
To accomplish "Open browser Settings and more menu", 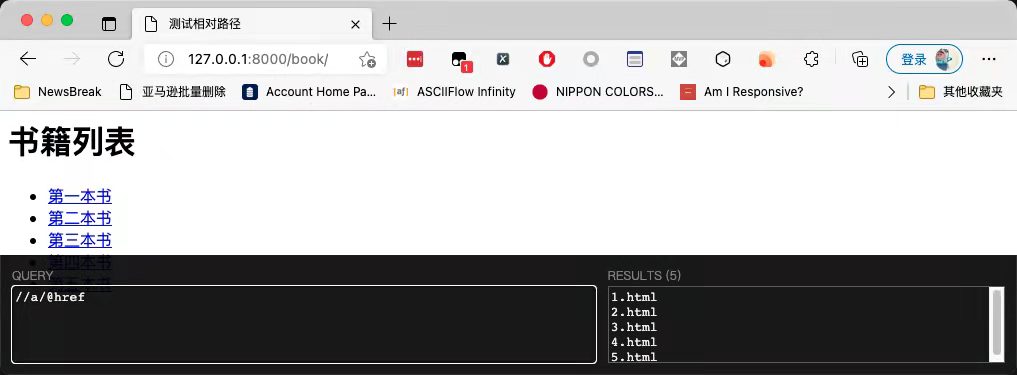I will (988, 59).
